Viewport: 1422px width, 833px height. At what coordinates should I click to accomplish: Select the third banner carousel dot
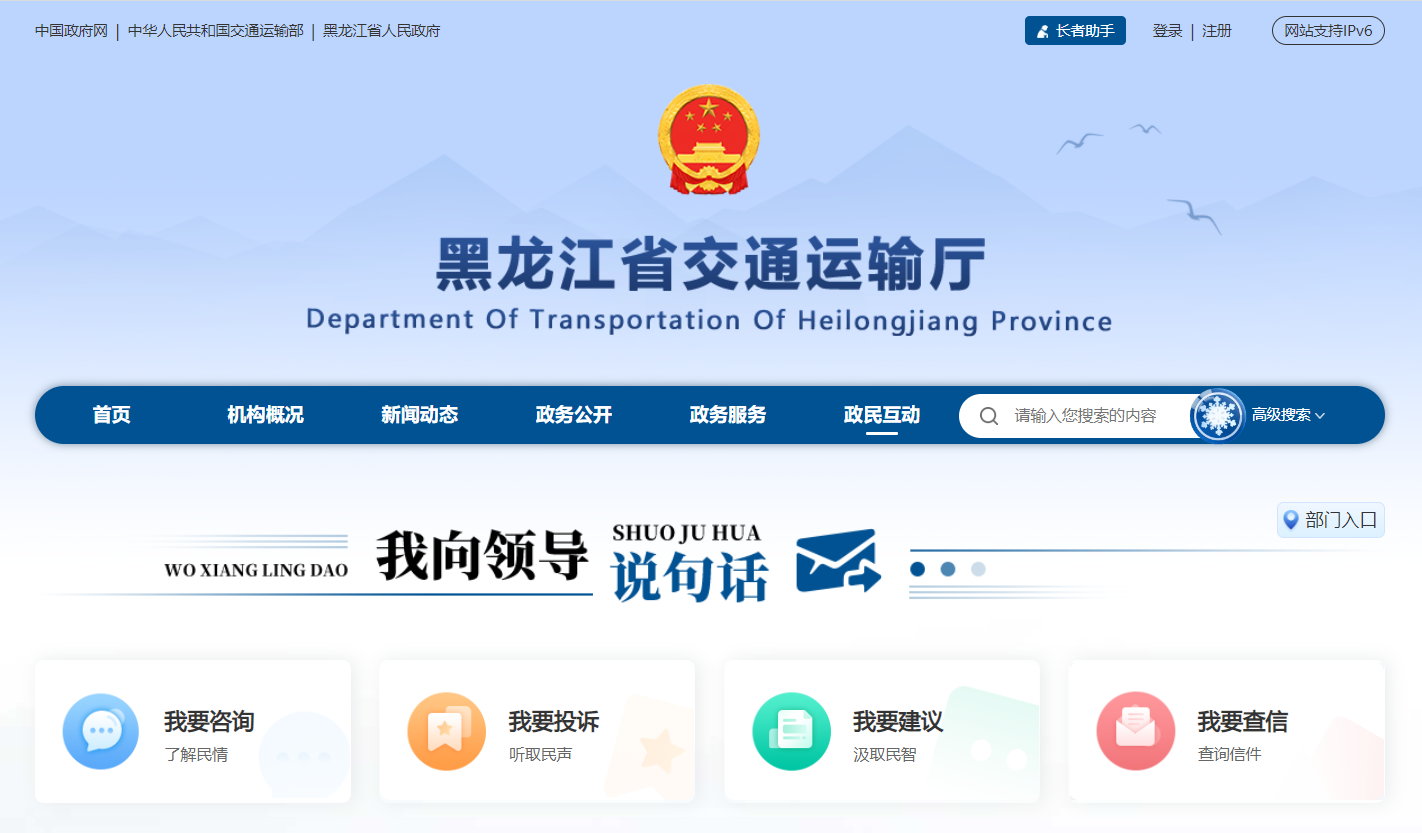[978, 569]
